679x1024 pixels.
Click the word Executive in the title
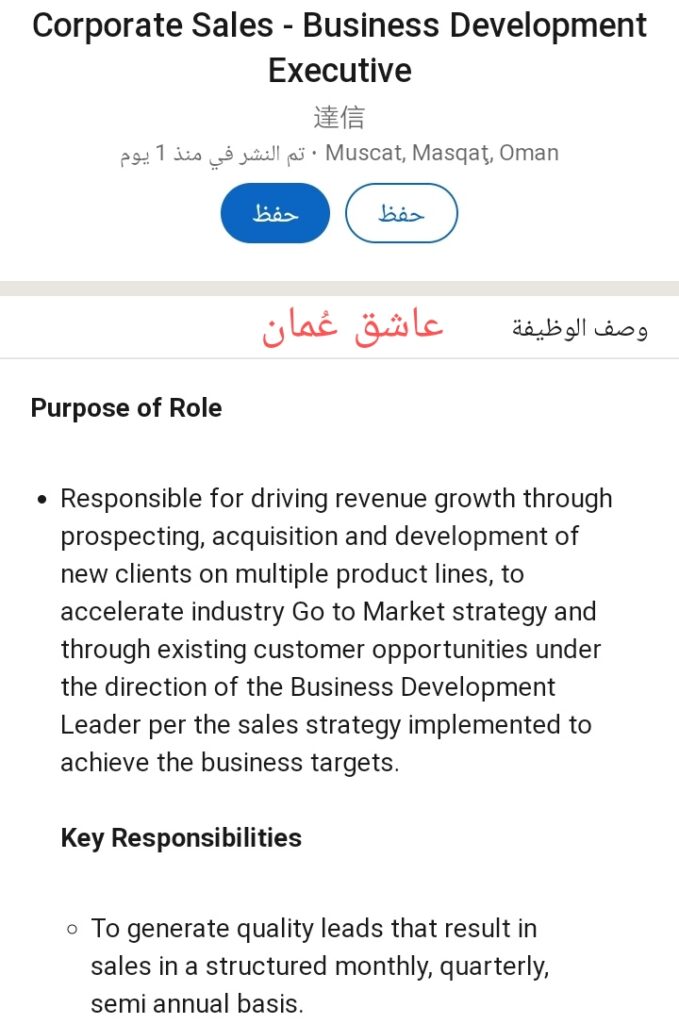(x=339, y=71)
